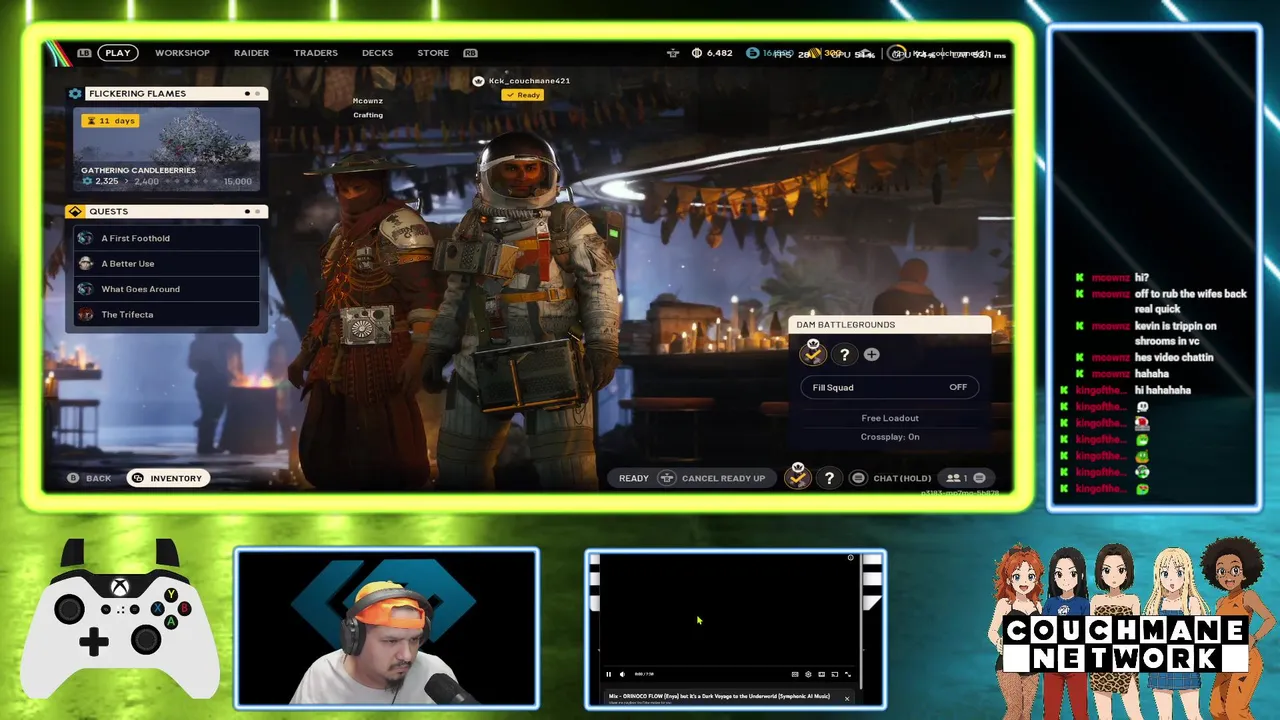
Task: Select the A First Foothold quest
Action: pos(166,238)
